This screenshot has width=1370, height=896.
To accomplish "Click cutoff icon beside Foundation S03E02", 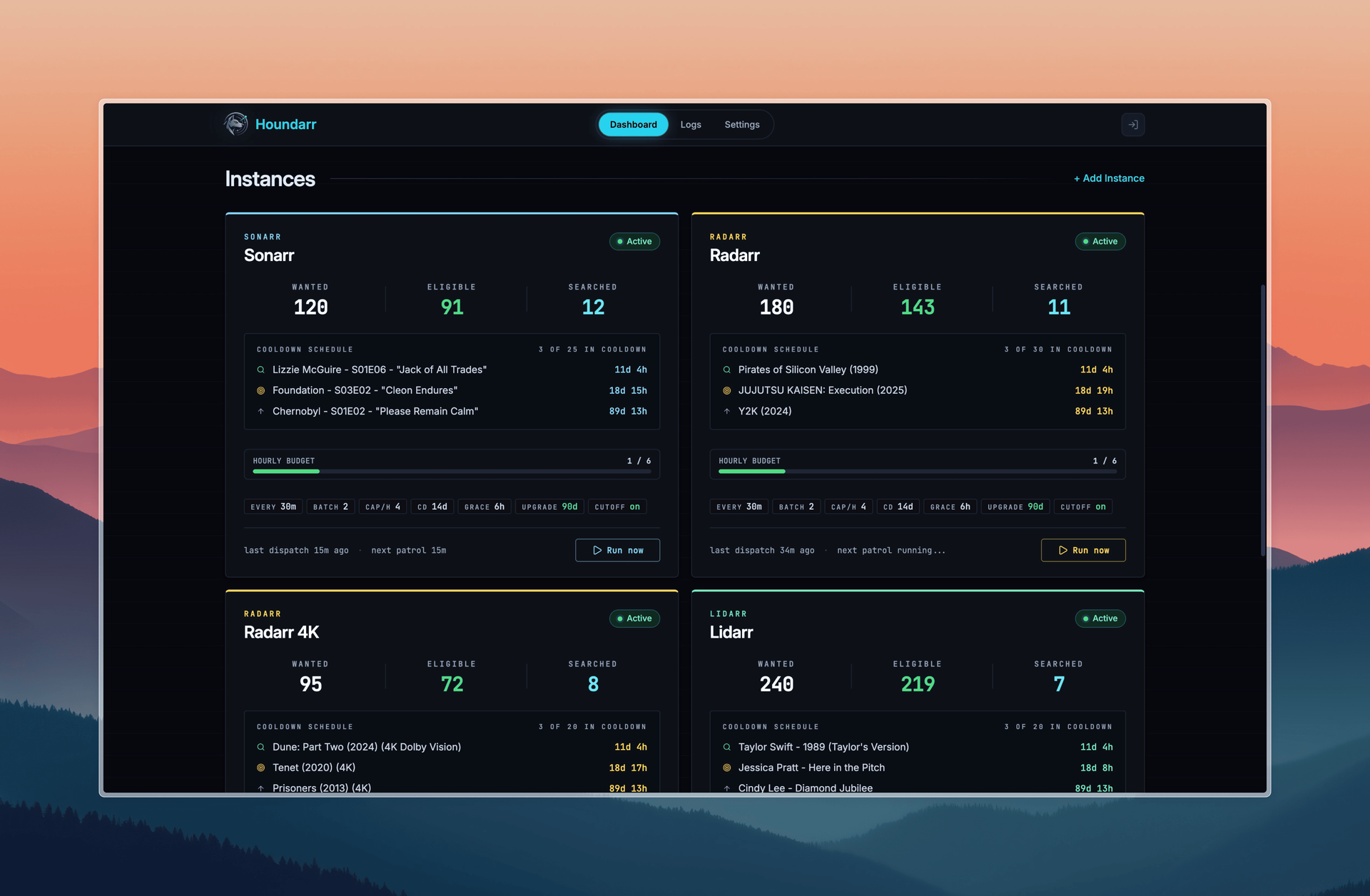I will click(x=260, y=390).
